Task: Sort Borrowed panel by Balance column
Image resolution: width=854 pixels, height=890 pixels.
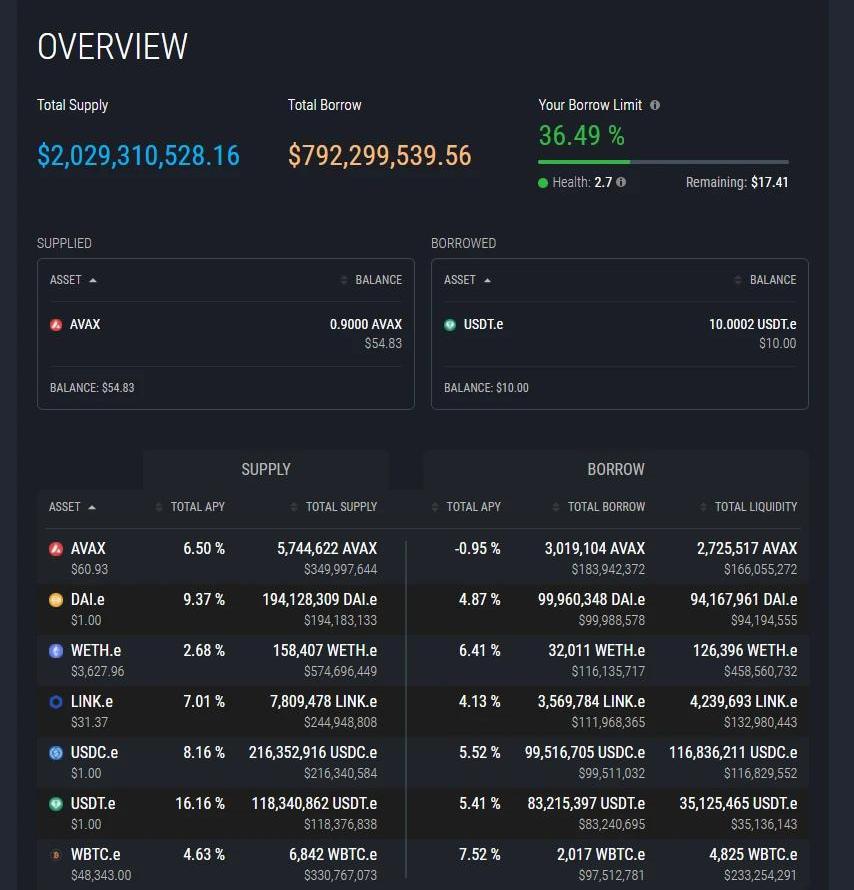Action: 766,280
